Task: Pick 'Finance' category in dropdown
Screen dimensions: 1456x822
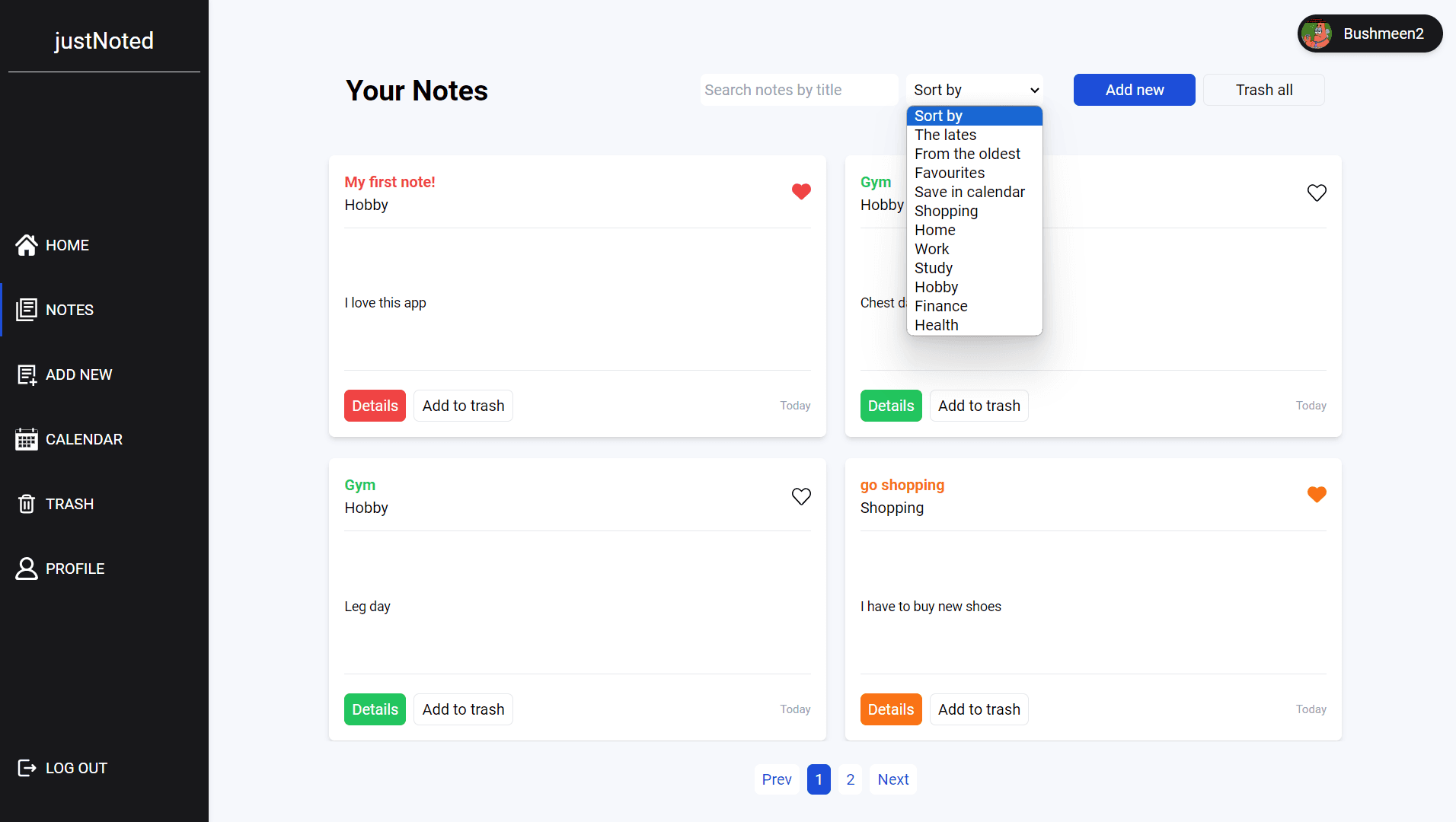Action: coord(974,306)
